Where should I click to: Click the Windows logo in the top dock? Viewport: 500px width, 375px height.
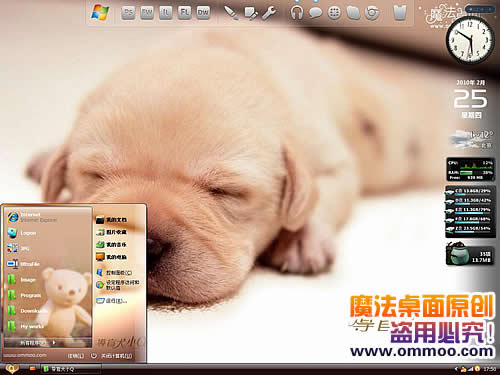100,13
